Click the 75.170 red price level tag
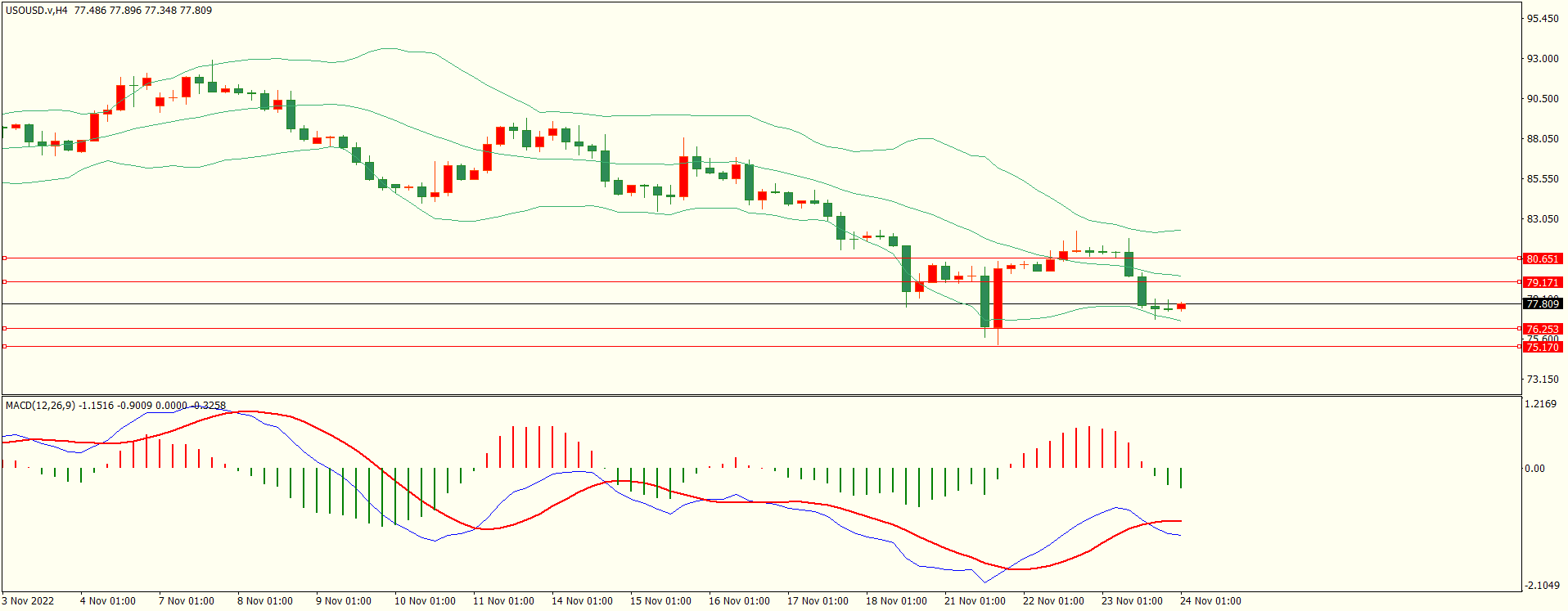 pyautogui.click(x=1542, y=348)
